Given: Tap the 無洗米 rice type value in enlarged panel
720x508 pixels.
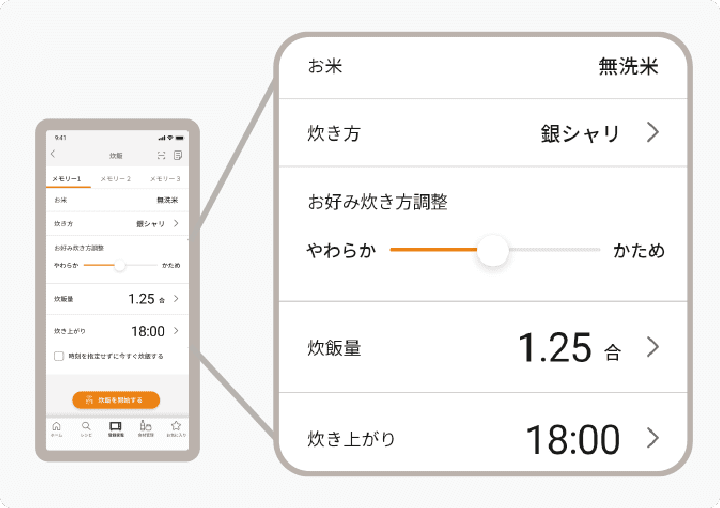Looking at the screenshot, I should (628, 67).
